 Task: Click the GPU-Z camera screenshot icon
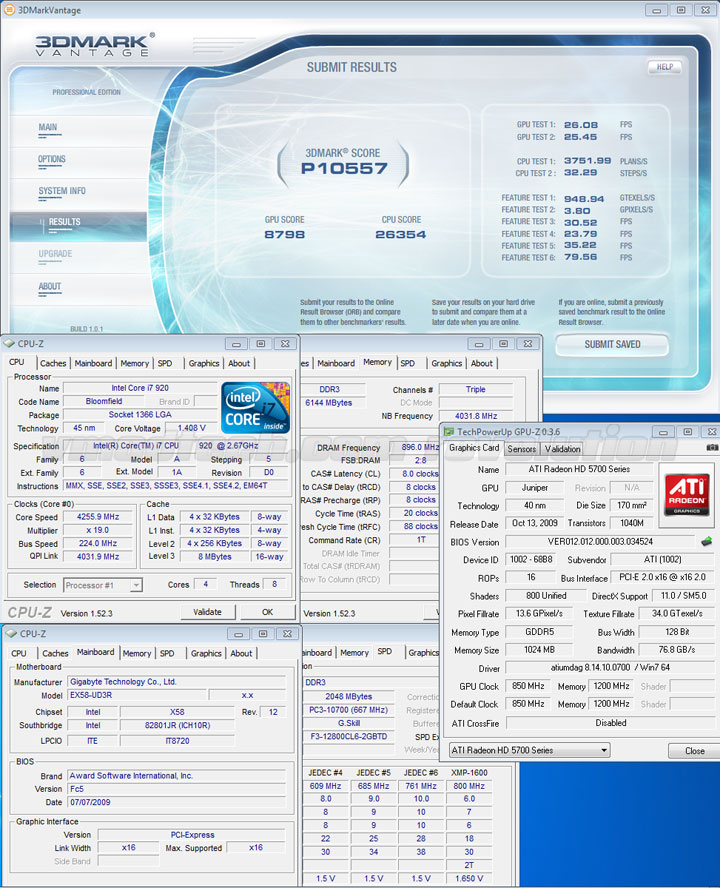click(x=712, y=448)
